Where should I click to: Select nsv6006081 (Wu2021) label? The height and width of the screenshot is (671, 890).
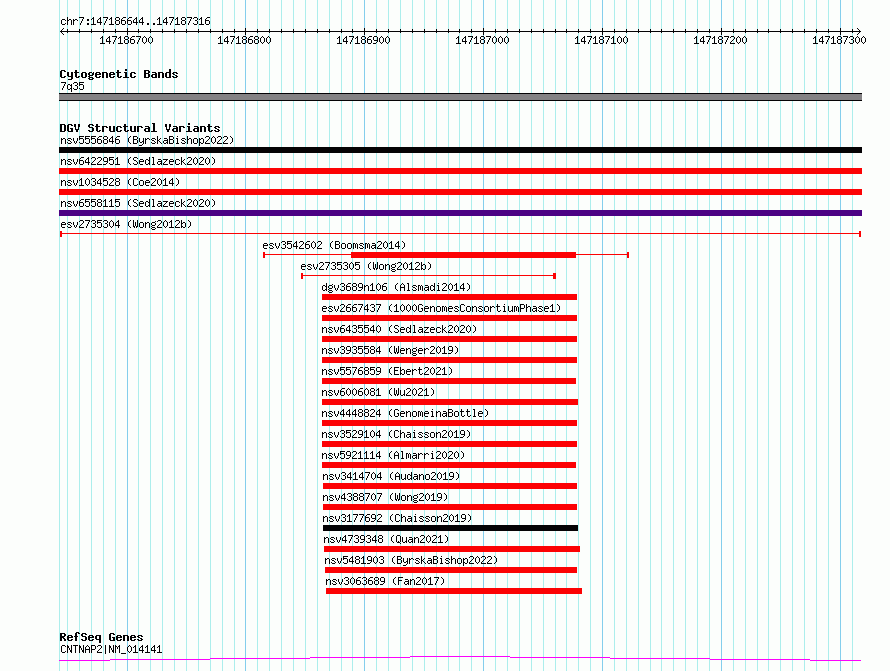coord(378,392)
